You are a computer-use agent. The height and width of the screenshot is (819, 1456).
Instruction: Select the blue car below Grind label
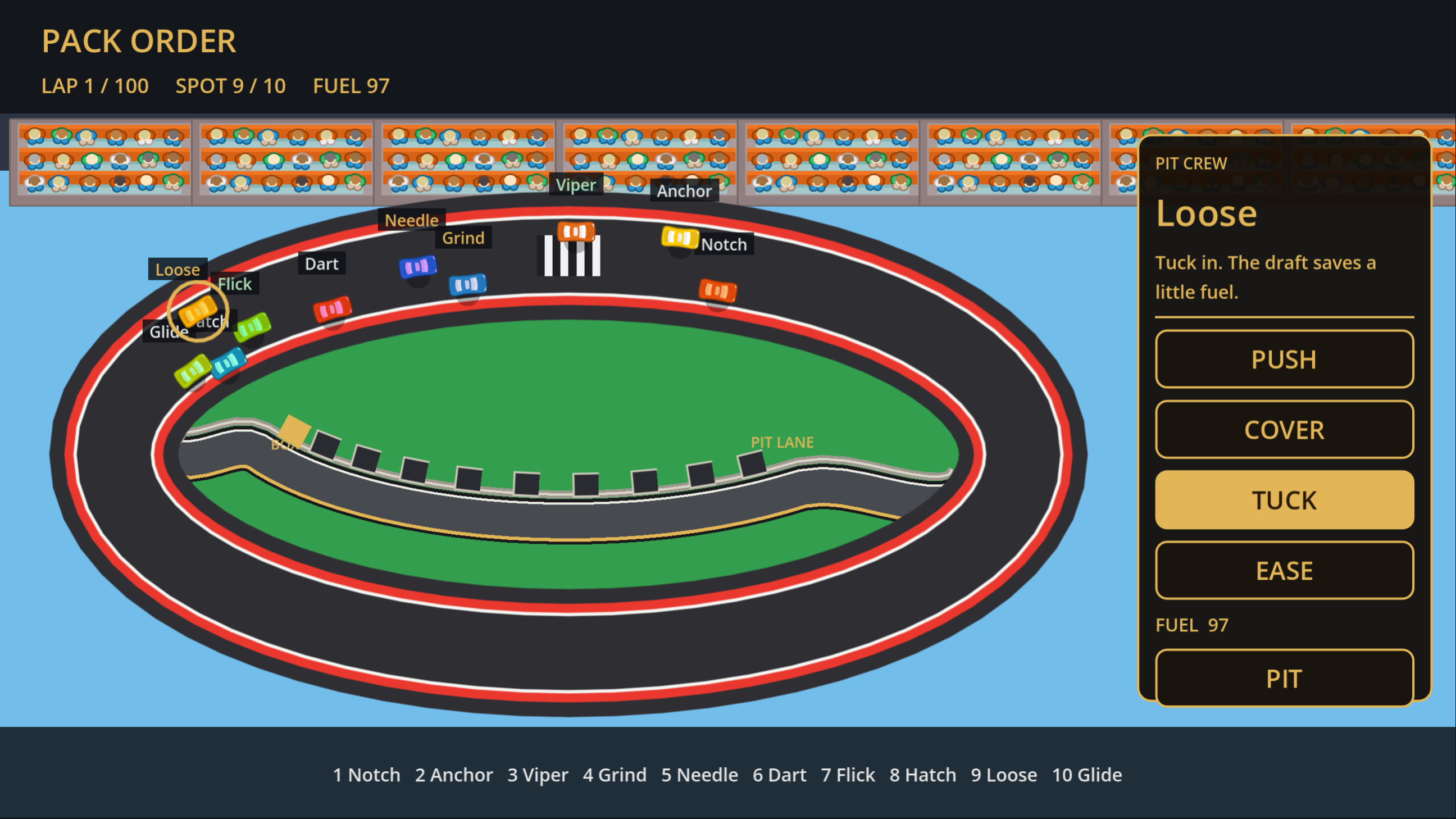tap(467, 284)
